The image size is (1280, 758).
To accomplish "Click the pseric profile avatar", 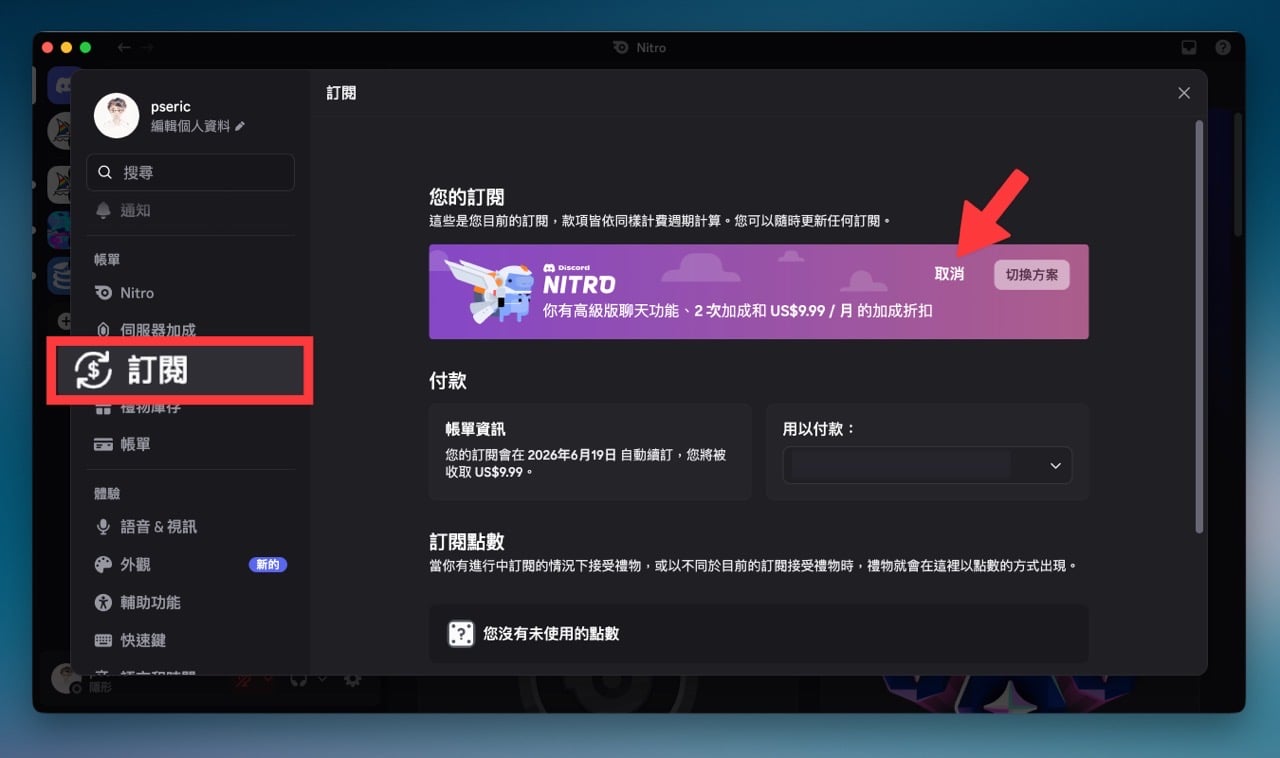I will 116,116.
